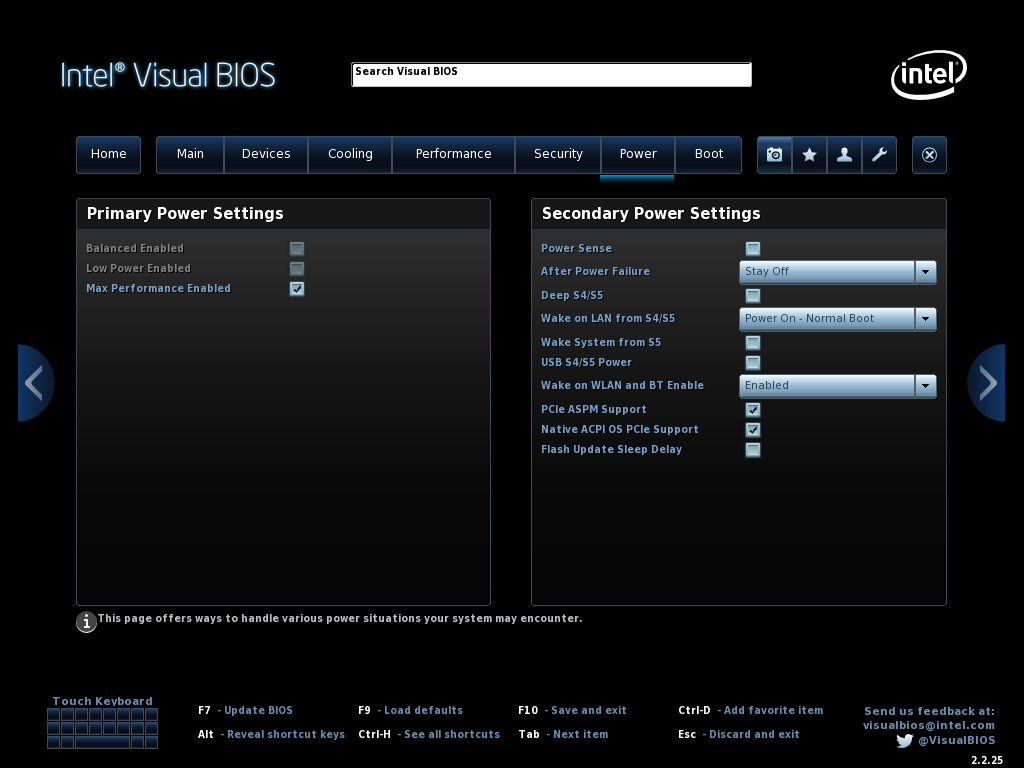Uncheck PCIe ASPM Support

point(753,410)
